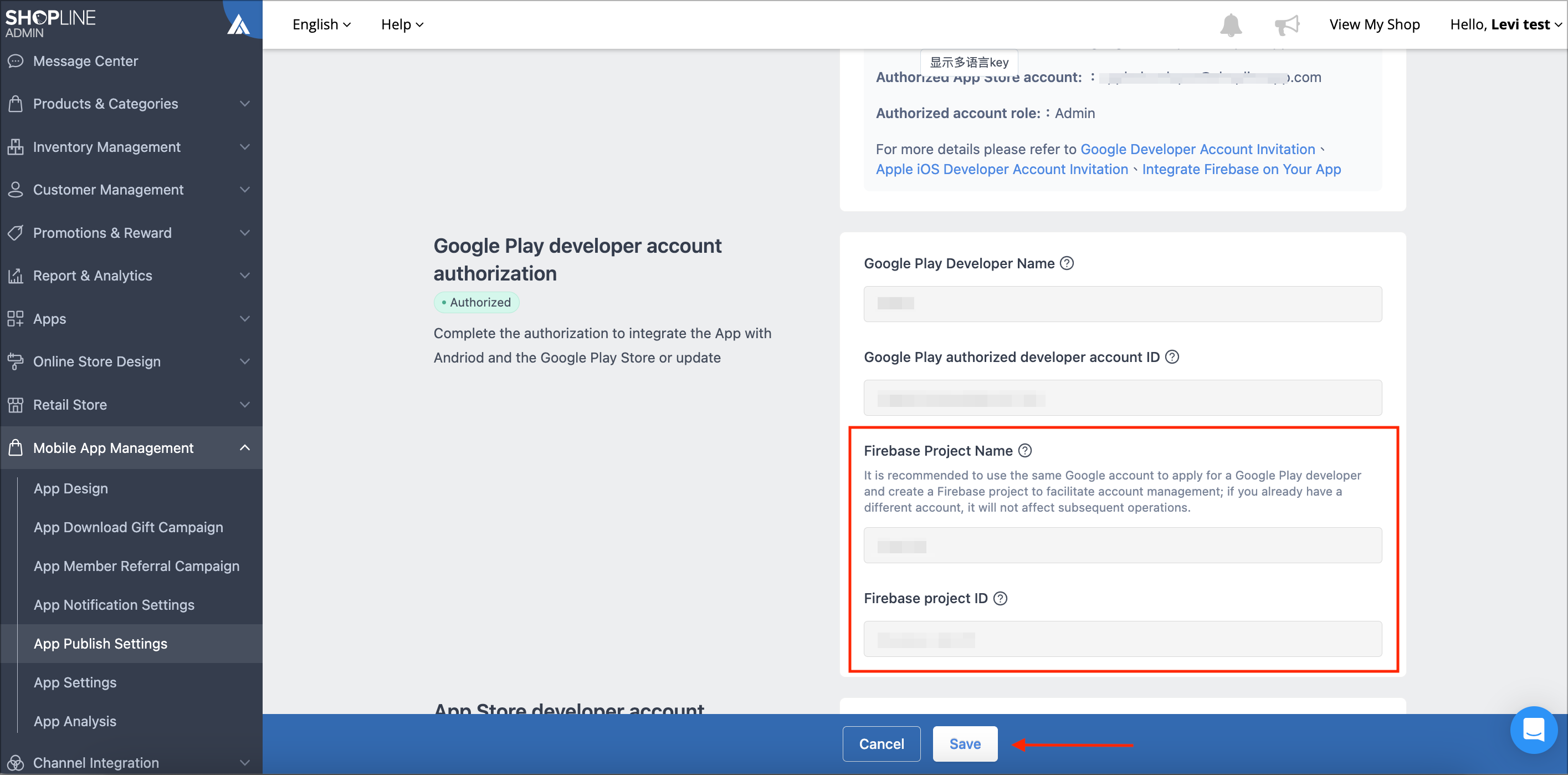The width and height of the screenshot is (1568, 775).
Task: Expand the Customer Management chevron
Action: pyautogui.click(x=245, y=190)
